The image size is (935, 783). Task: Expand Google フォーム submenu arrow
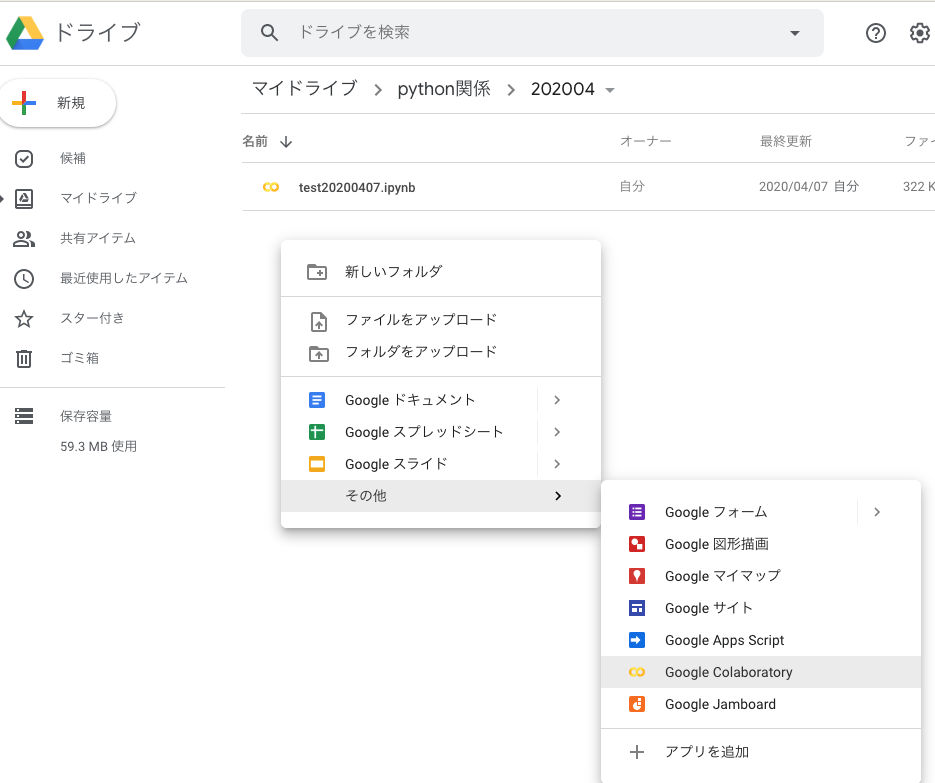click(877, 512)
